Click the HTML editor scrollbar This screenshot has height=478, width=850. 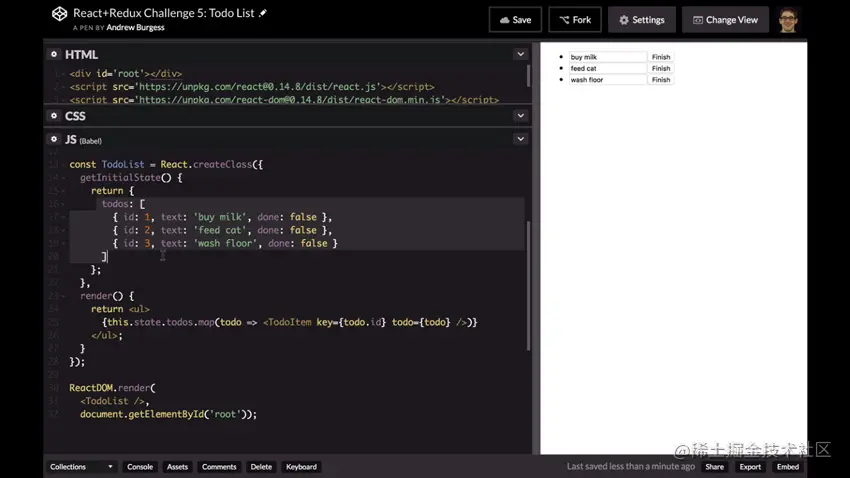(529, 76)
